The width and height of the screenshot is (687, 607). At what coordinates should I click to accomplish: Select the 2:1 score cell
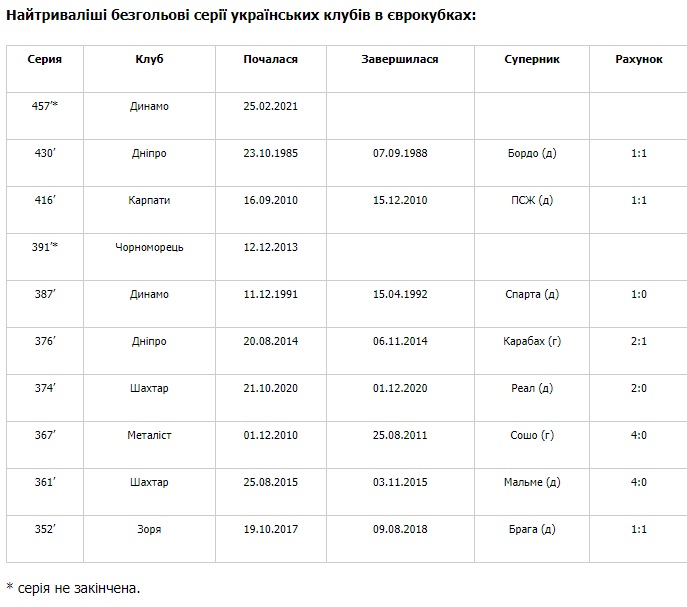[x=639, y=341]
